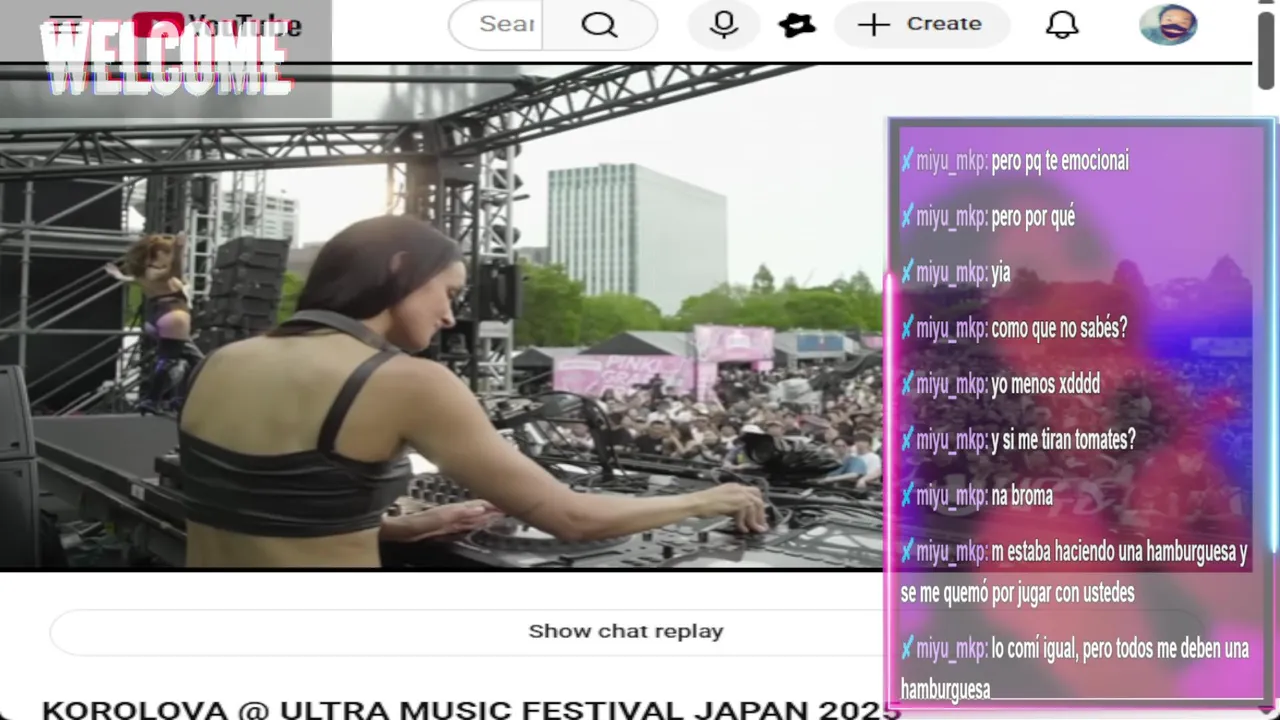Click the badge icon beside 'pero por qué'
The width and height of the screenshot is (1280, 720).
click(x=907, y=217)
